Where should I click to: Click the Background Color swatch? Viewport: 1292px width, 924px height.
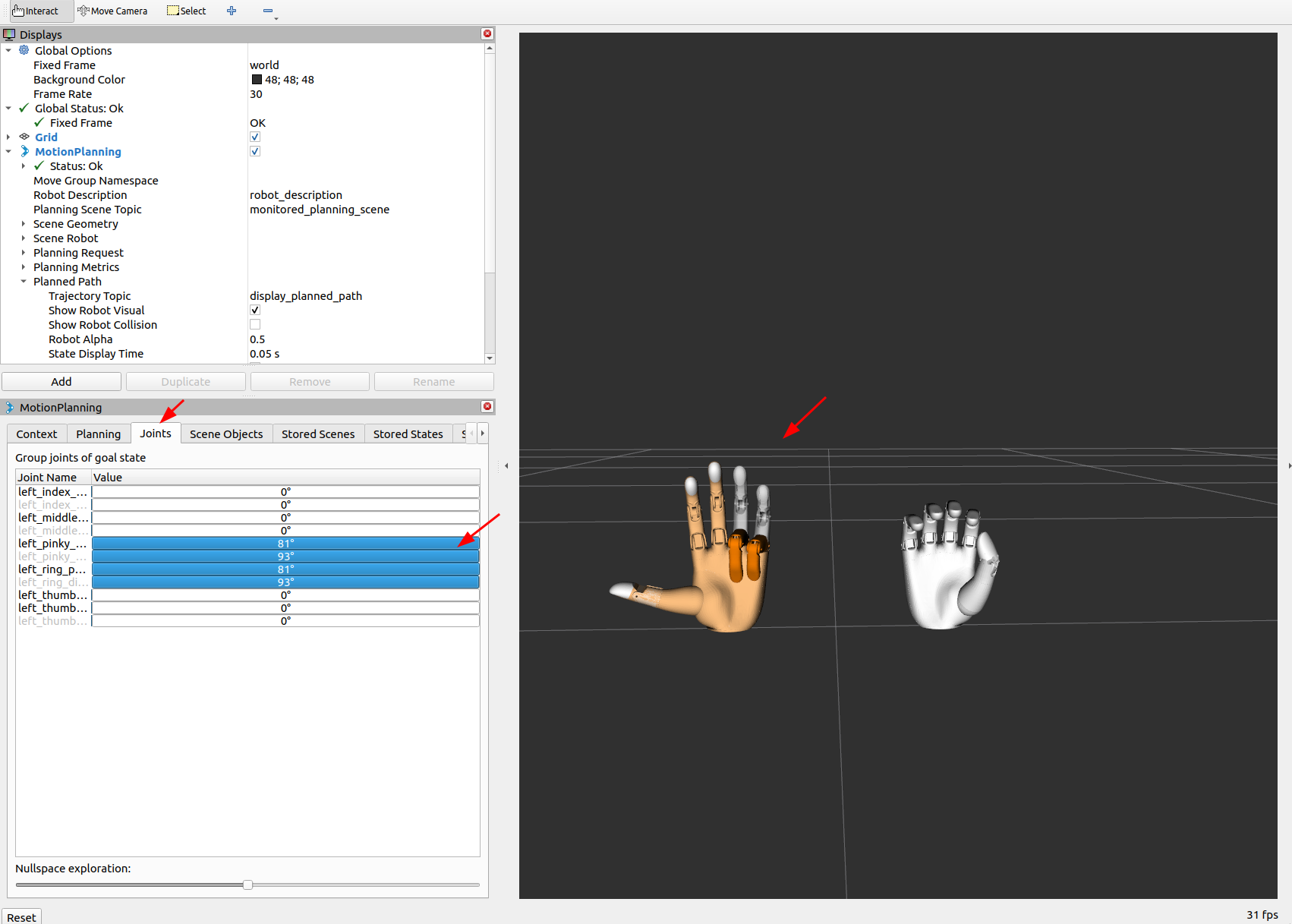point(257,80)
